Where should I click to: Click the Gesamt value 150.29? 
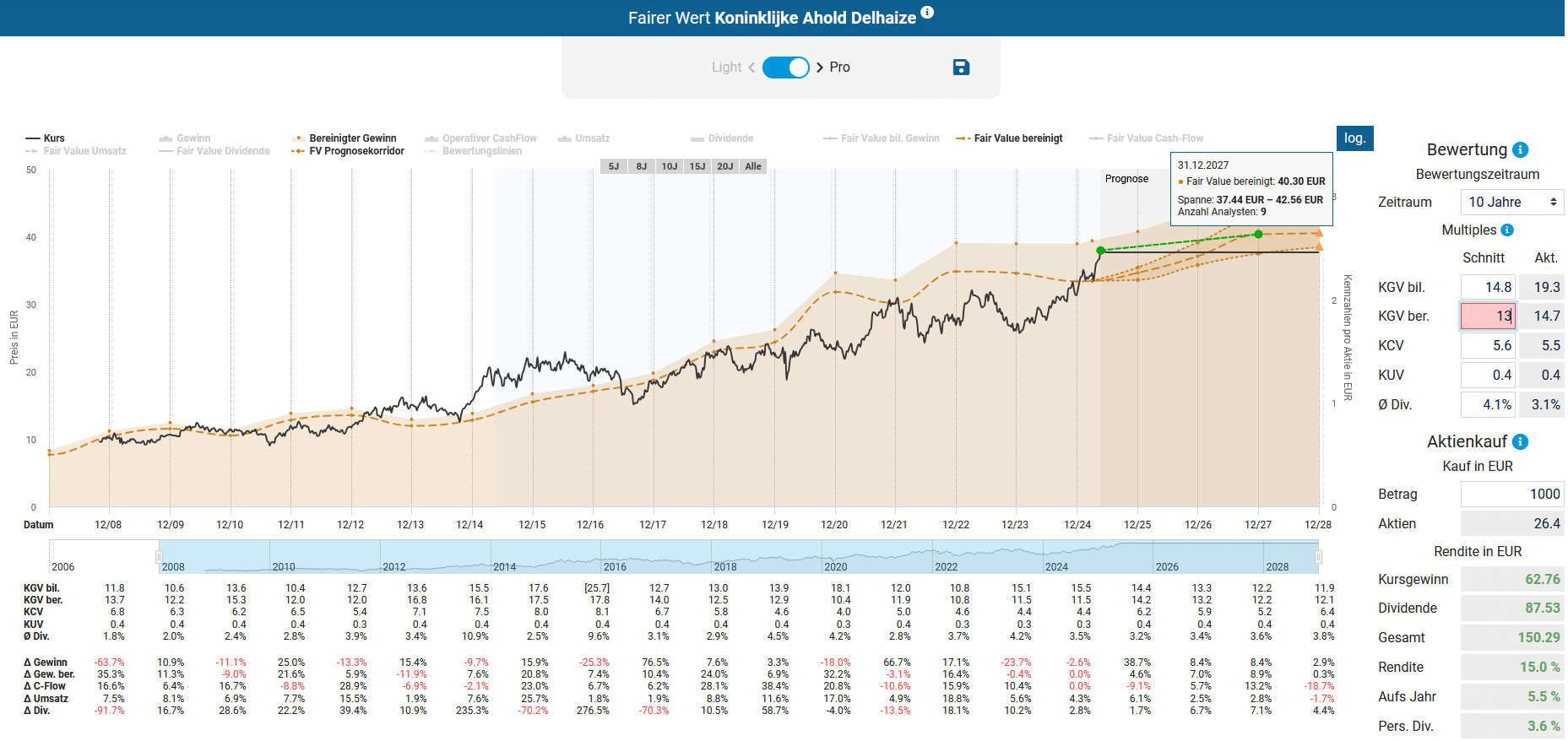click(1511, 637)
